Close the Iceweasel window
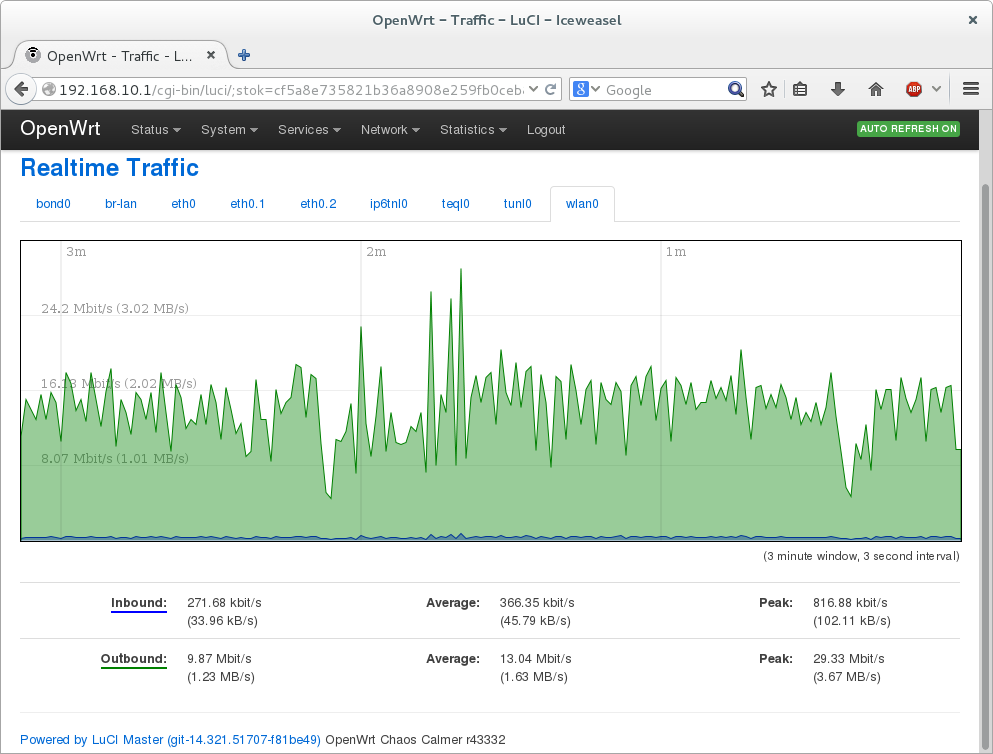Image resolution: width=993 pixels, height=754 pixels. coord(973,20)
